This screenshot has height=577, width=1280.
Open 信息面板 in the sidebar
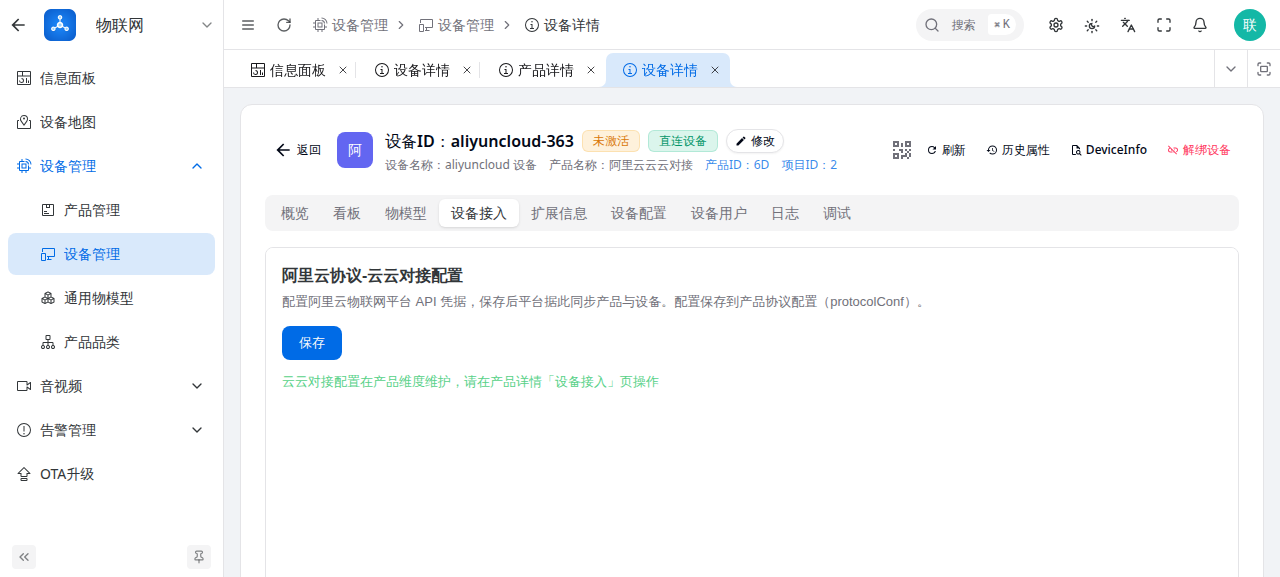tap(111, 78)
